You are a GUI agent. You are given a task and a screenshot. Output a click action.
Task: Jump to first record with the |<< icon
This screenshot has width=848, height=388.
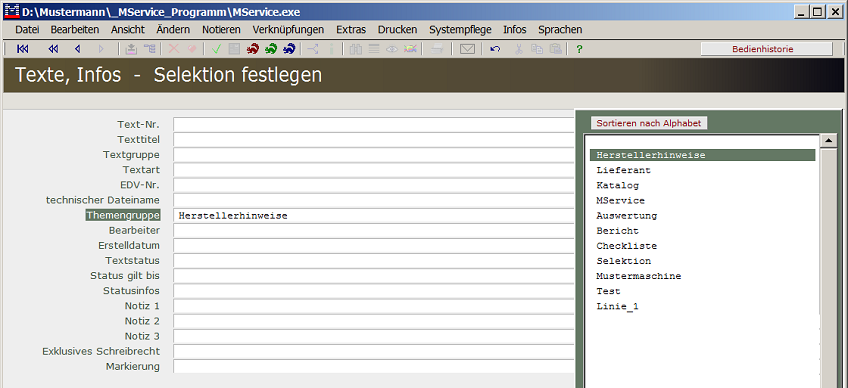22,49
